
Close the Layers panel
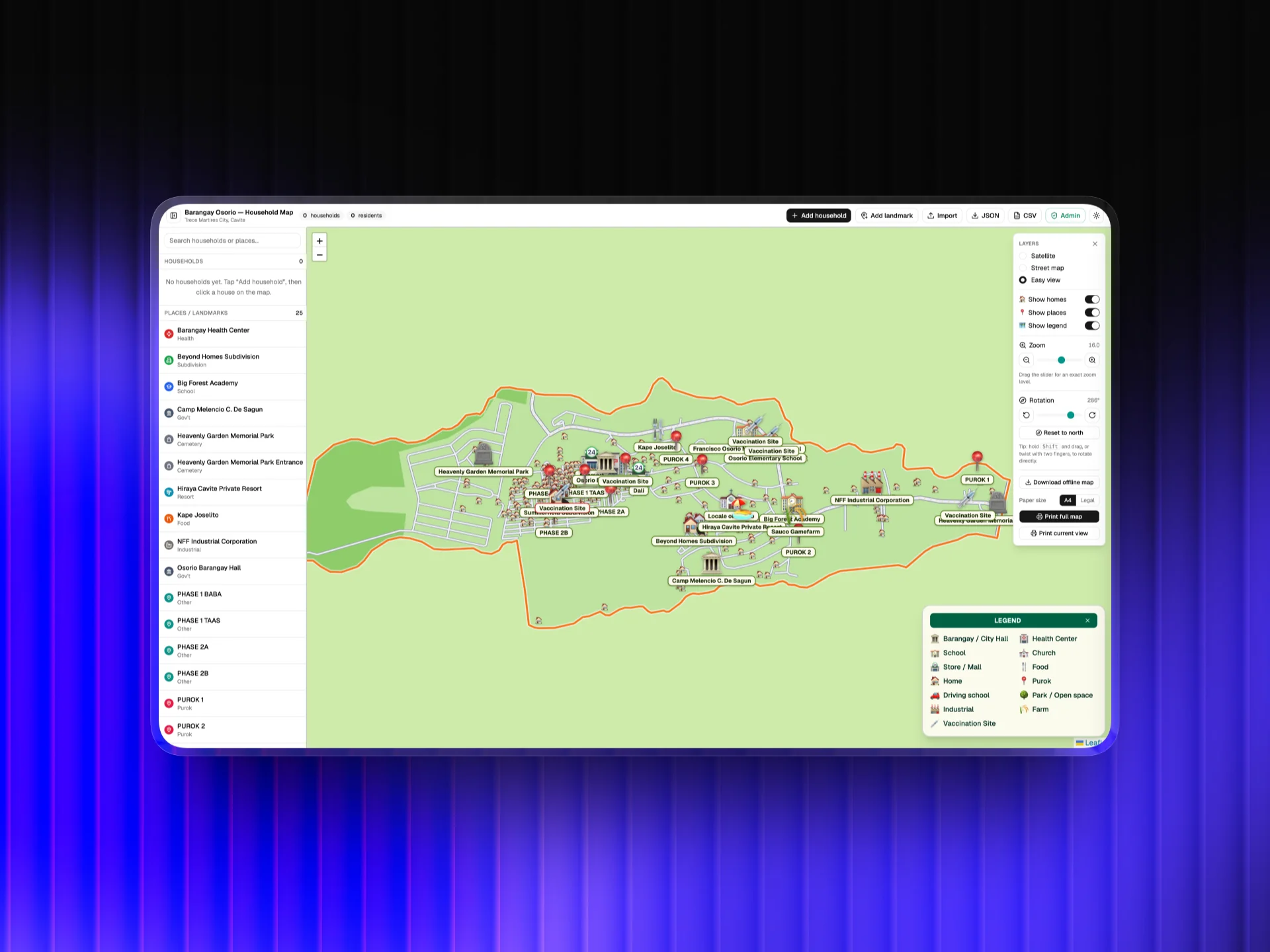click(x=1095, y=244)
